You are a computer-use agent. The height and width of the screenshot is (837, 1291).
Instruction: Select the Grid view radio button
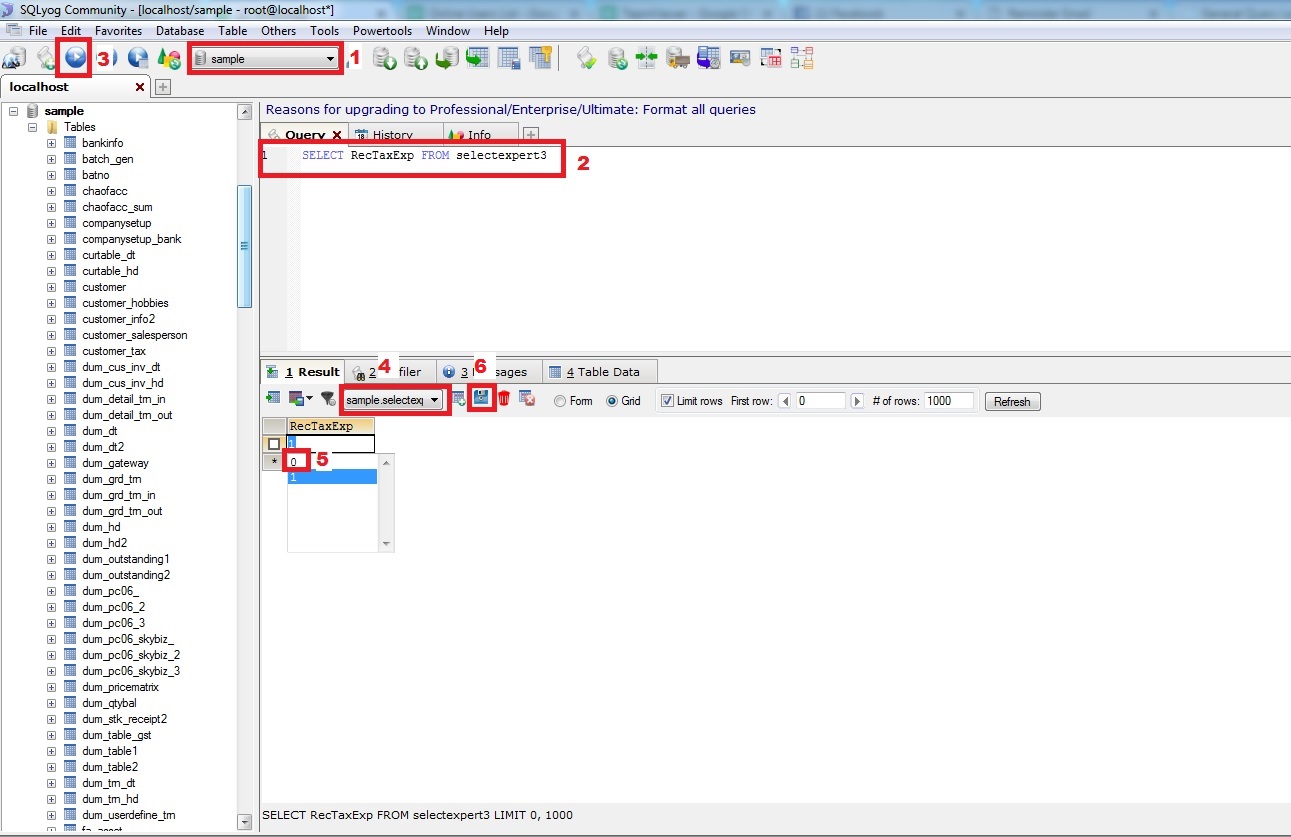pyautogui.click(x=611, y=401)
